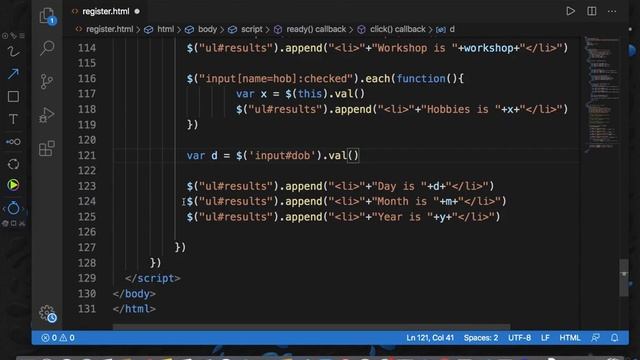Click the green play circle tool
640x360 pixels.
[x=13, y=185]
